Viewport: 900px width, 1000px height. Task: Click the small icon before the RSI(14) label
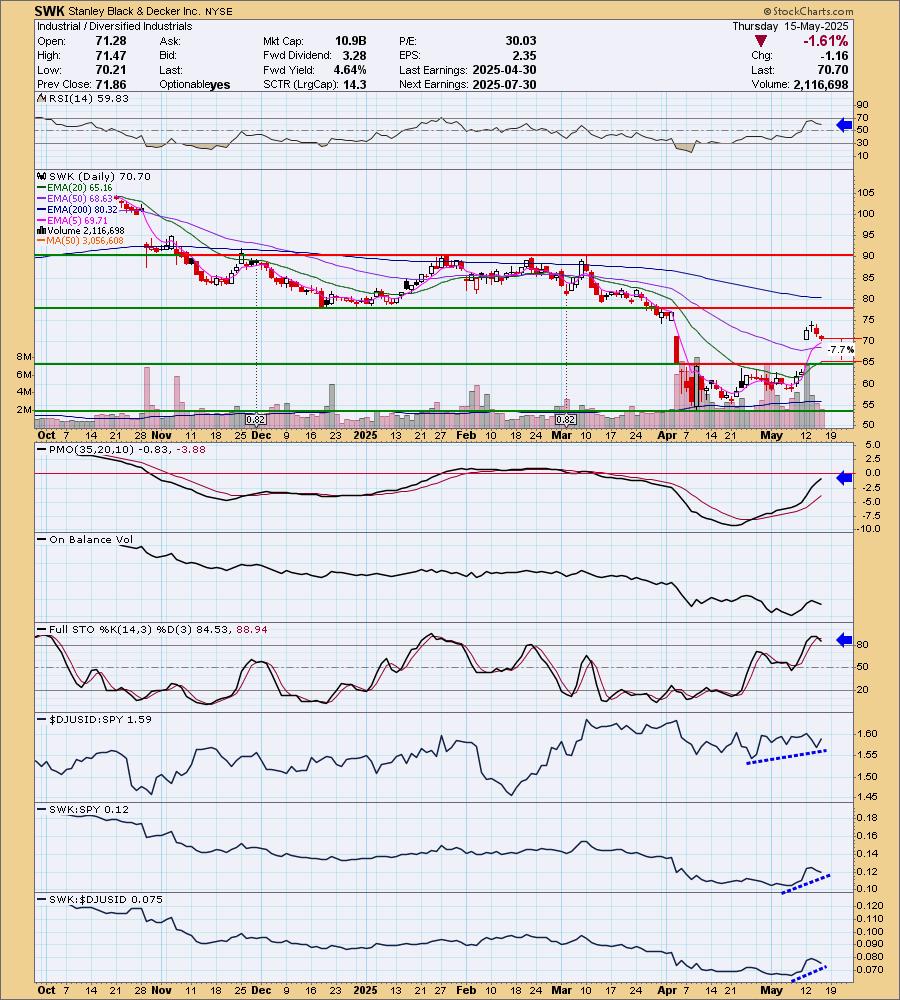pos(42,98)
